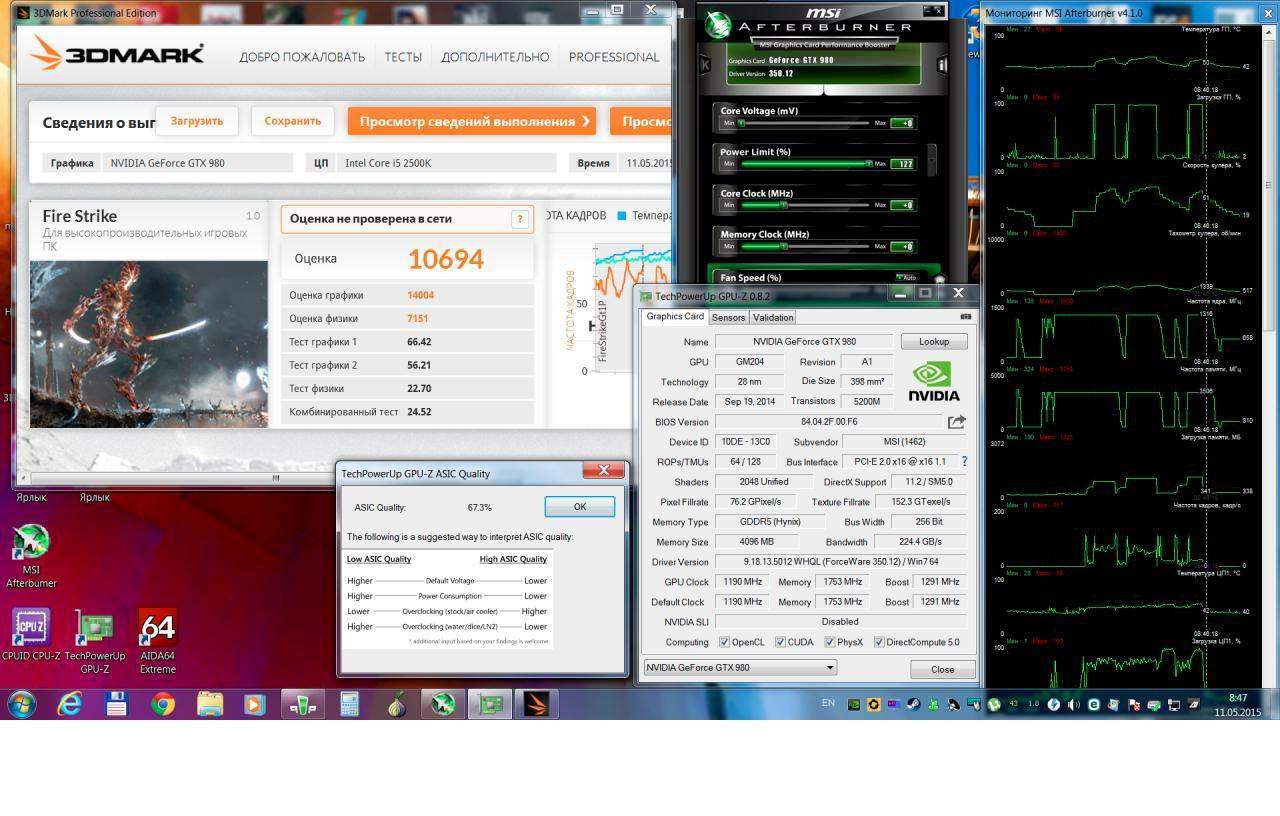Open CPUID CPU-Z desktop shortcut
This screenshot has width=1280, height=816.
[31, 636]
